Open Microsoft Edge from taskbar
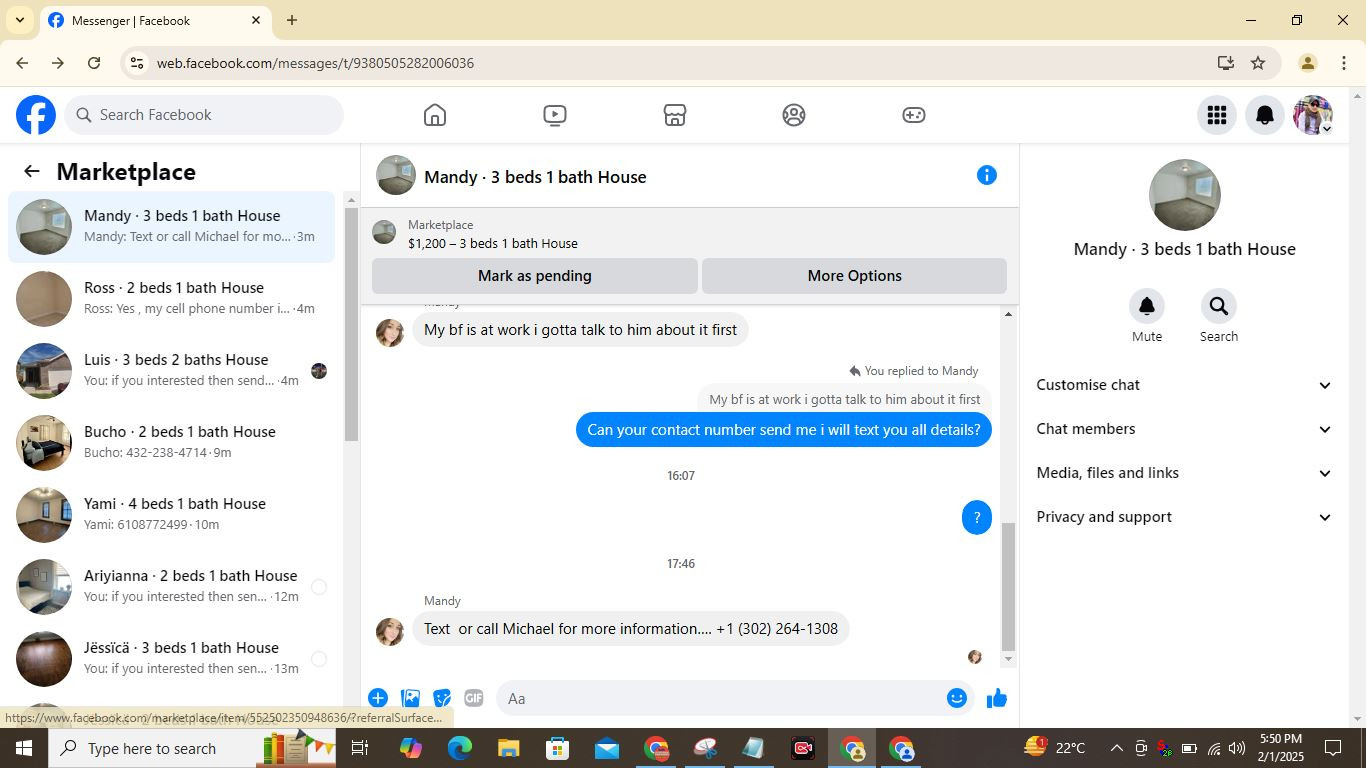 point(459,748)
